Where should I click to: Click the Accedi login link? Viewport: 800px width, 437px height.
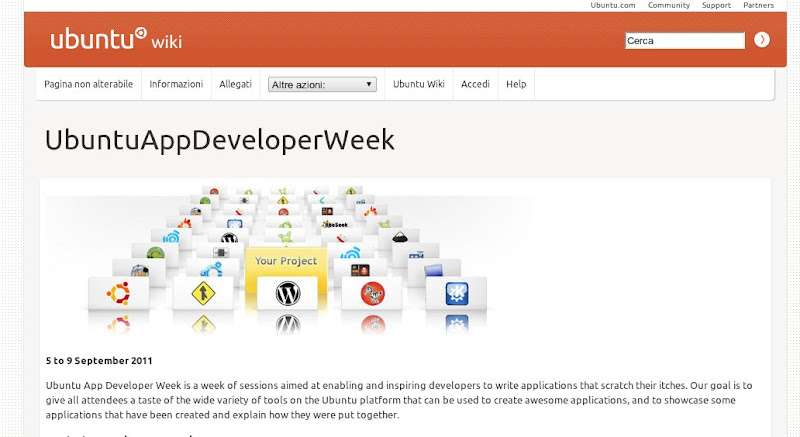pyautogui.click(x=476, y=84)
